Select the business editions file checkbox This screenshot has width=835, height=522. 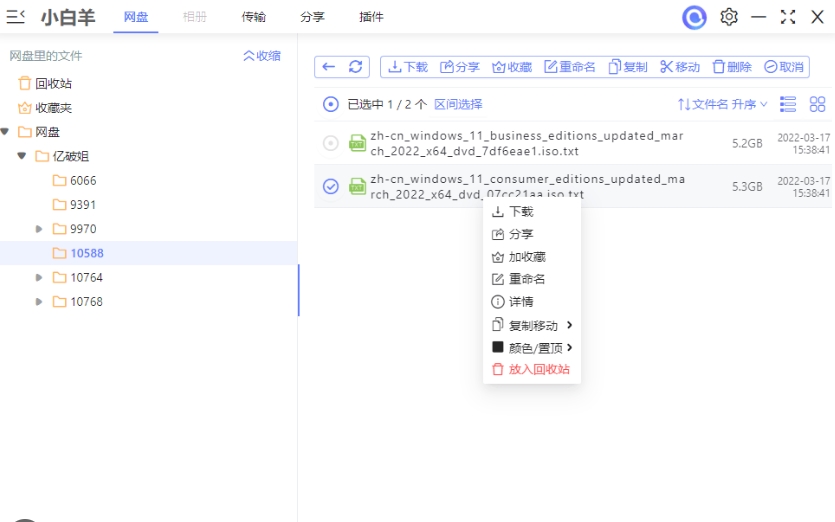(x=331, y=143)
